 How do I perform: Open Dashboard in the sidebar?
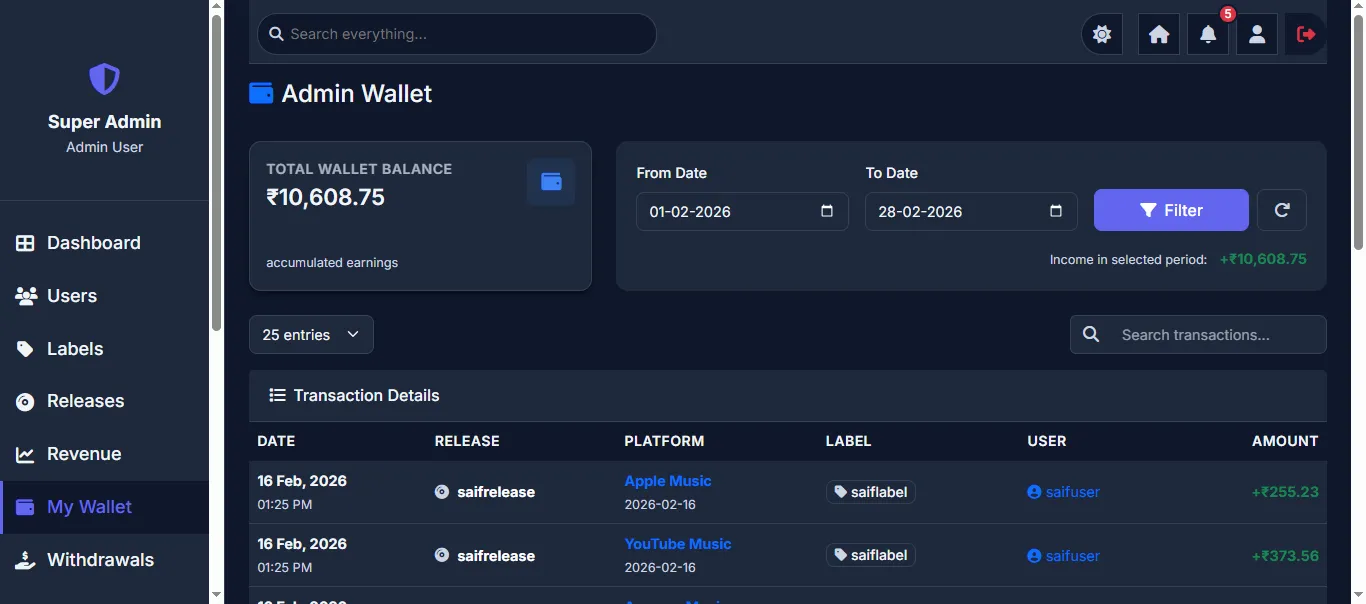pos(104,243)
